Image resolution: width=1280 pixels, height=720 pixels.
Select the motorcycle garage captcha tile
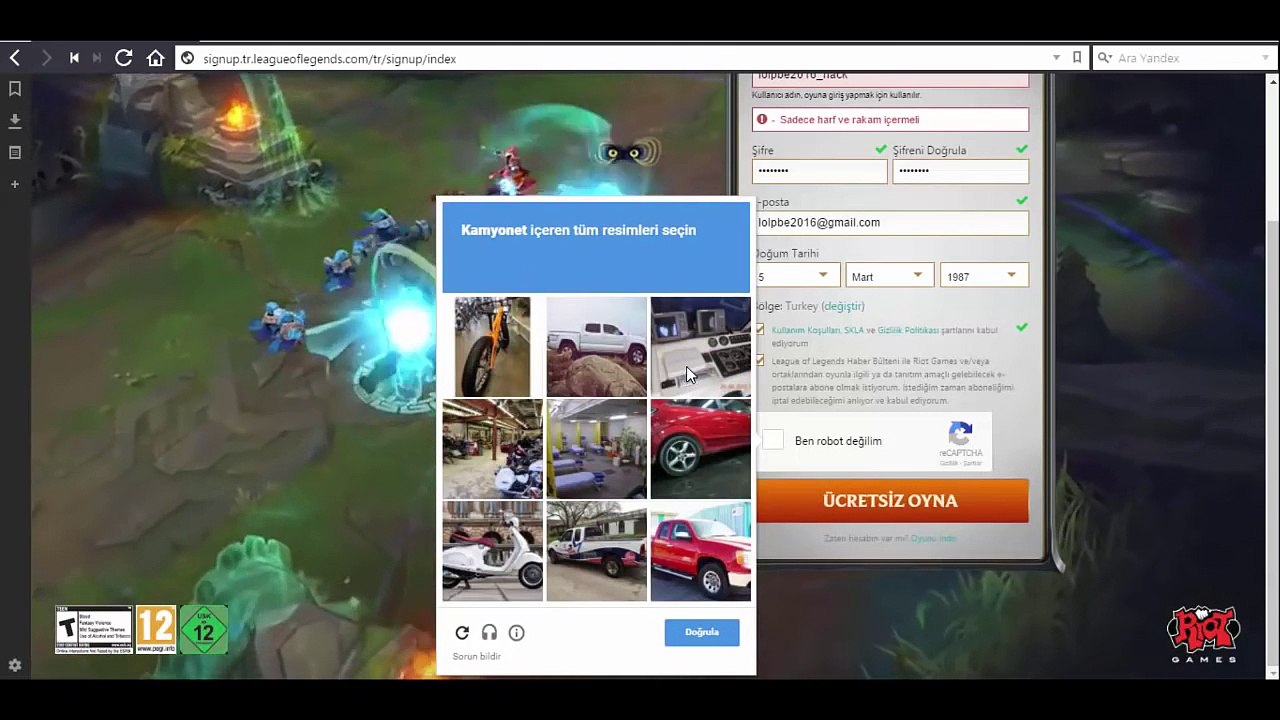click(x=493, y=449)
